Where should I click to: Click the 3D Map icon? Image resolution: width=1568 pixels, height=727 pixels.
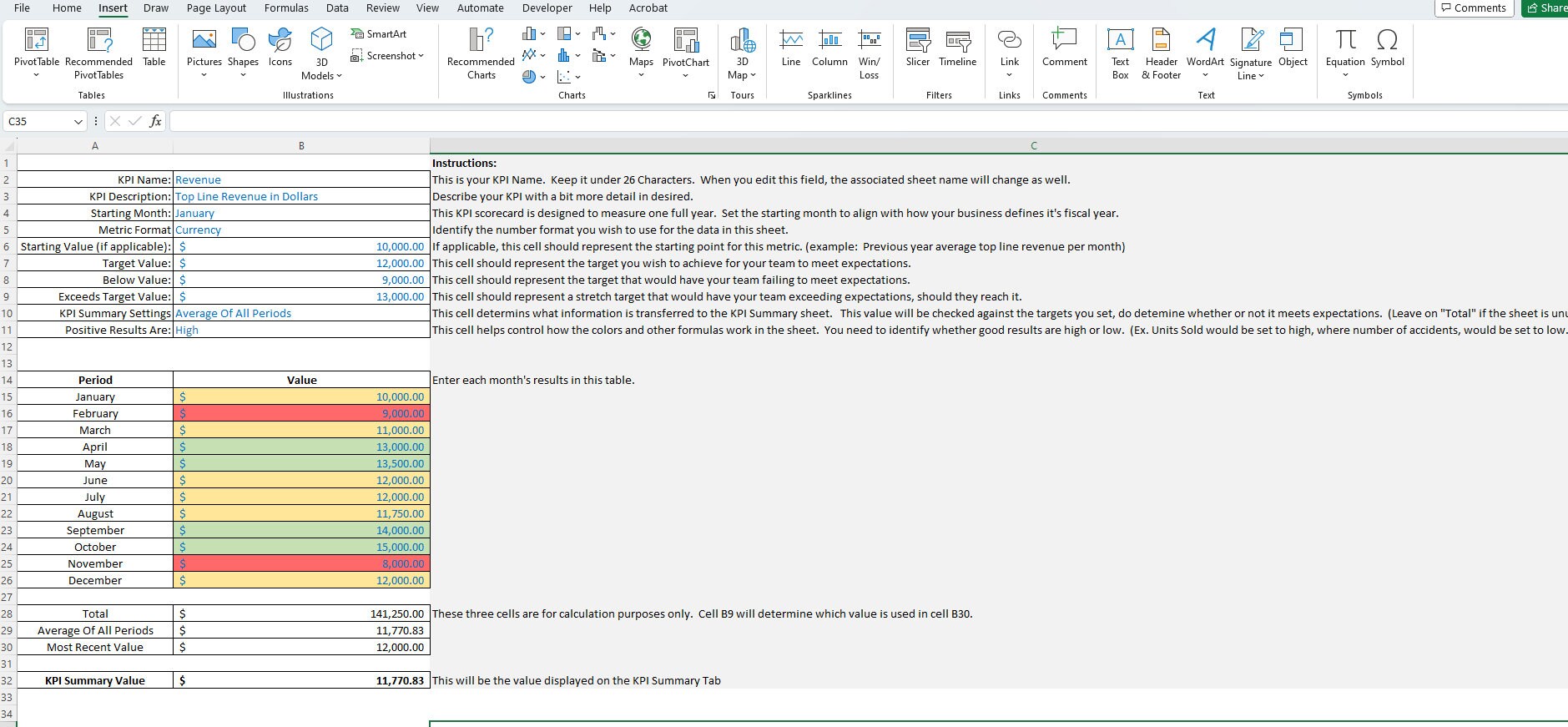coord(742,39)
